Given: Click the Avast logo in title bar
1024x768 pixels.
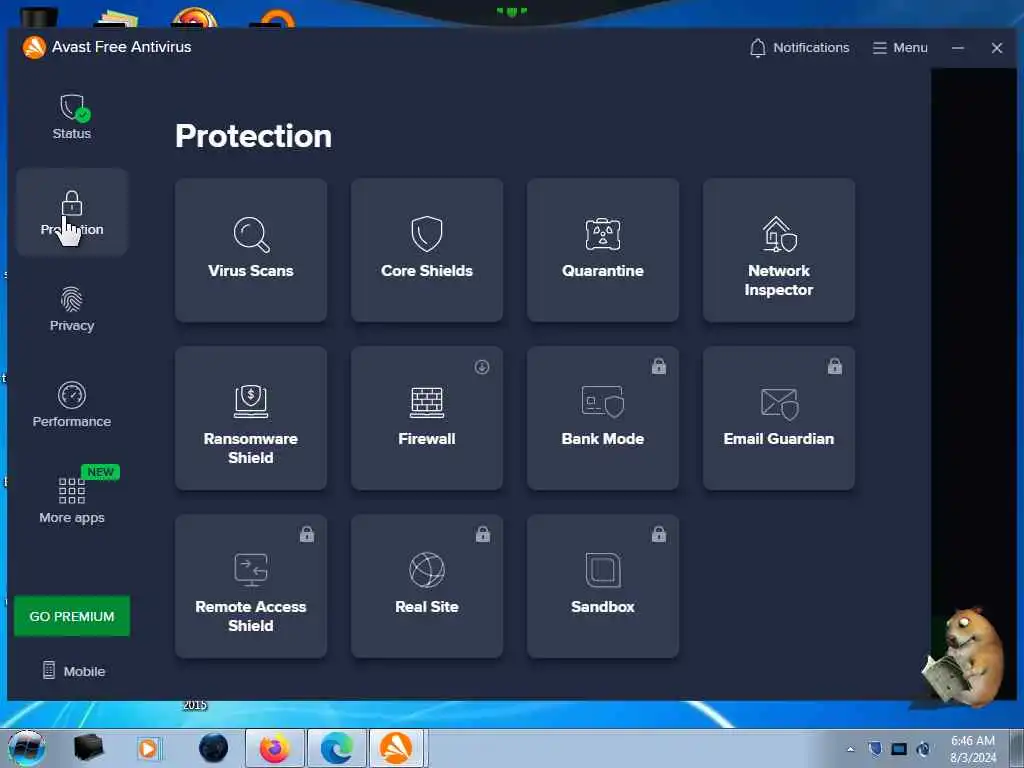Looking at the screenshot, I should click(34, 47).
